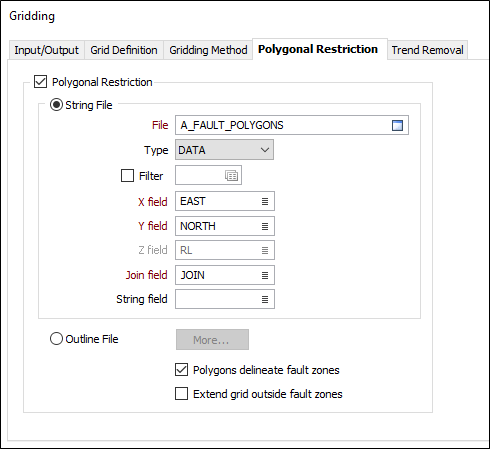Open field list icon for Y field
The image size is (490, 449).
265,226
